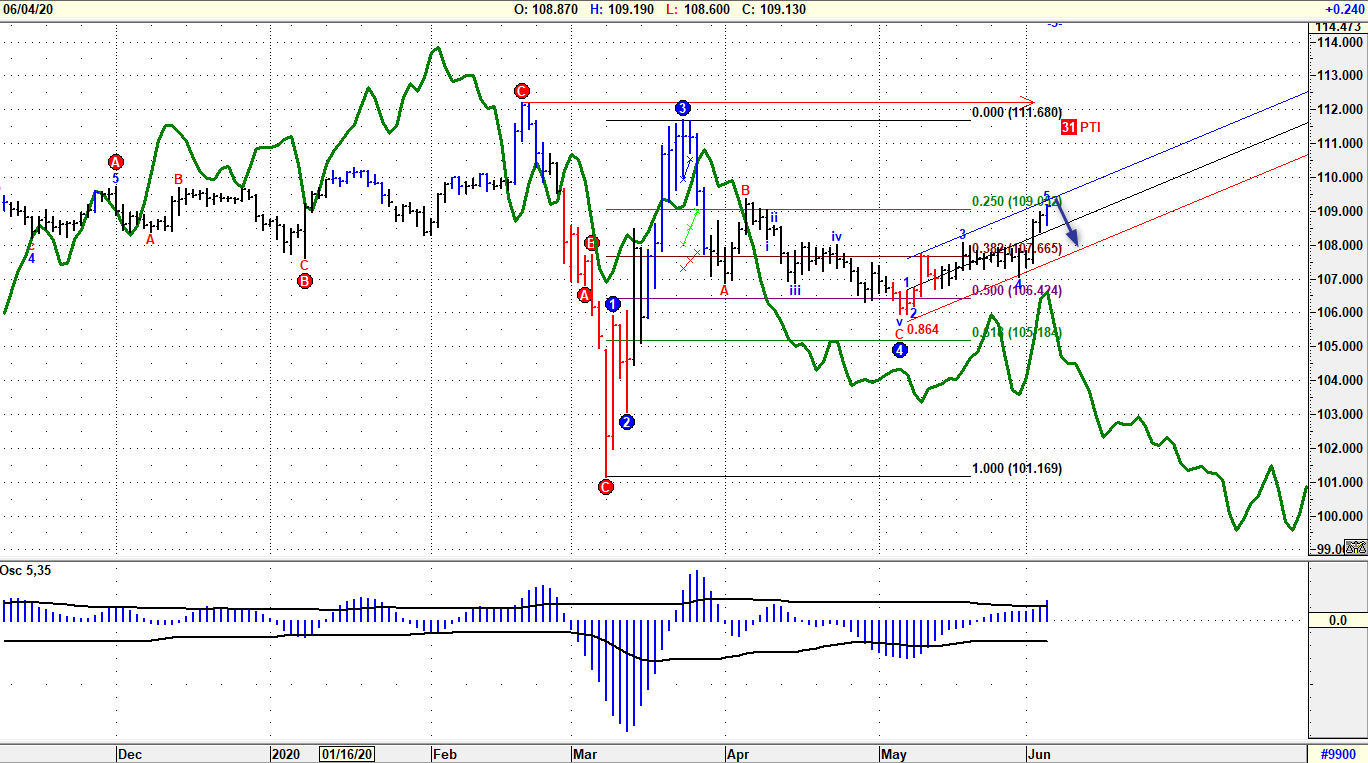Click the red 0.864 ratio label

pyautogui.click(x=922, y=329)
